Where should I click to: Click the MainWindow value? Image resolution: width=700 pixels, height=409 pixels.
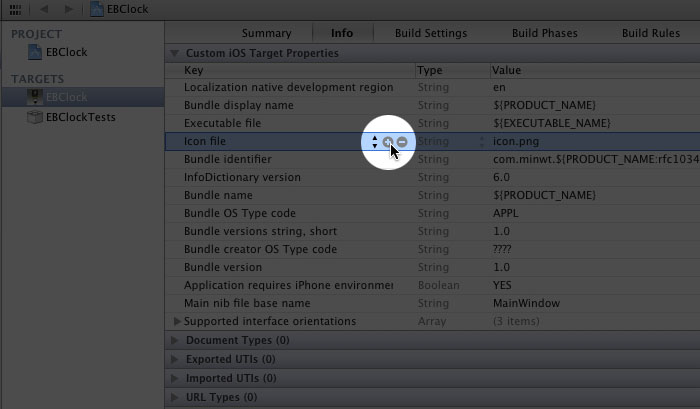click(526, 303)
